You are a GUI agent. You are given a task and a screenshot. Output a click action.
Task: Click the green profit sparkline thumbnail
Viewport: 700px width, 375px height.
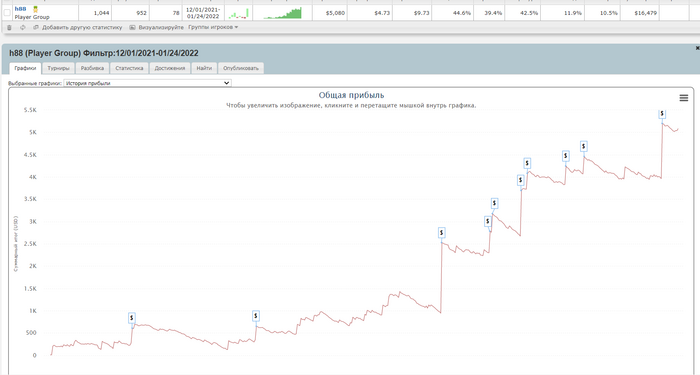tap(283, 13)
